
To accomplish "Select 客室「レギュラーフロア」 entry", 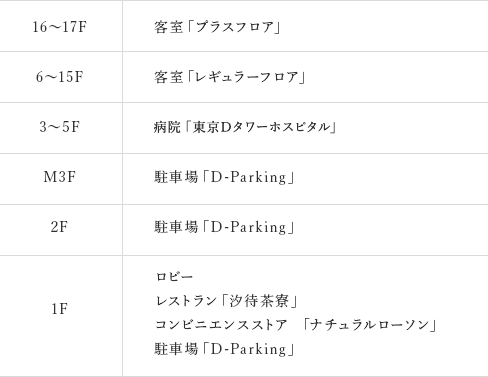I will pos(229,77).
